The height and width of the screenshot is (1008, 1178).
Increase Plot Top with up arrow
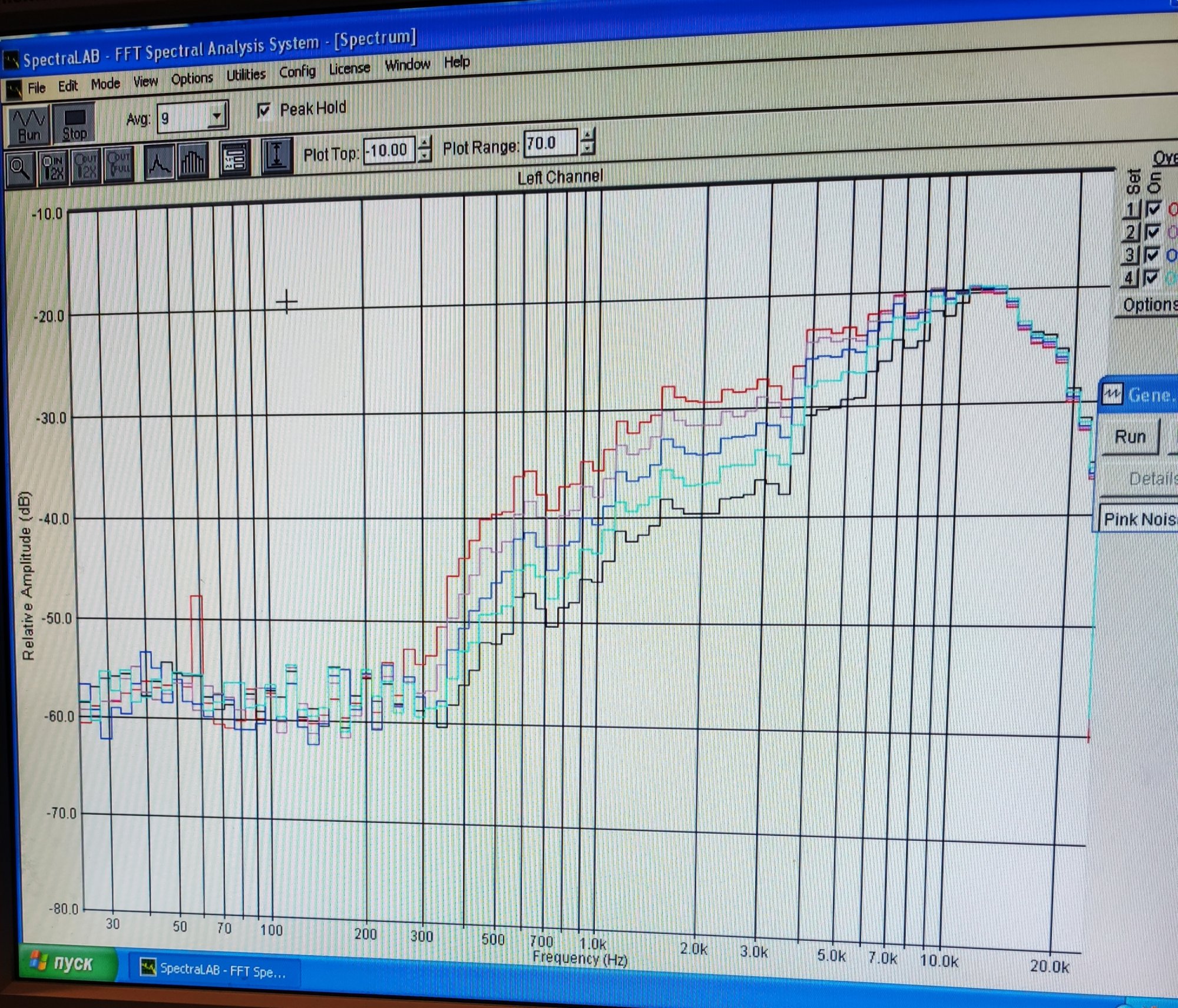(x=425, y=142)
